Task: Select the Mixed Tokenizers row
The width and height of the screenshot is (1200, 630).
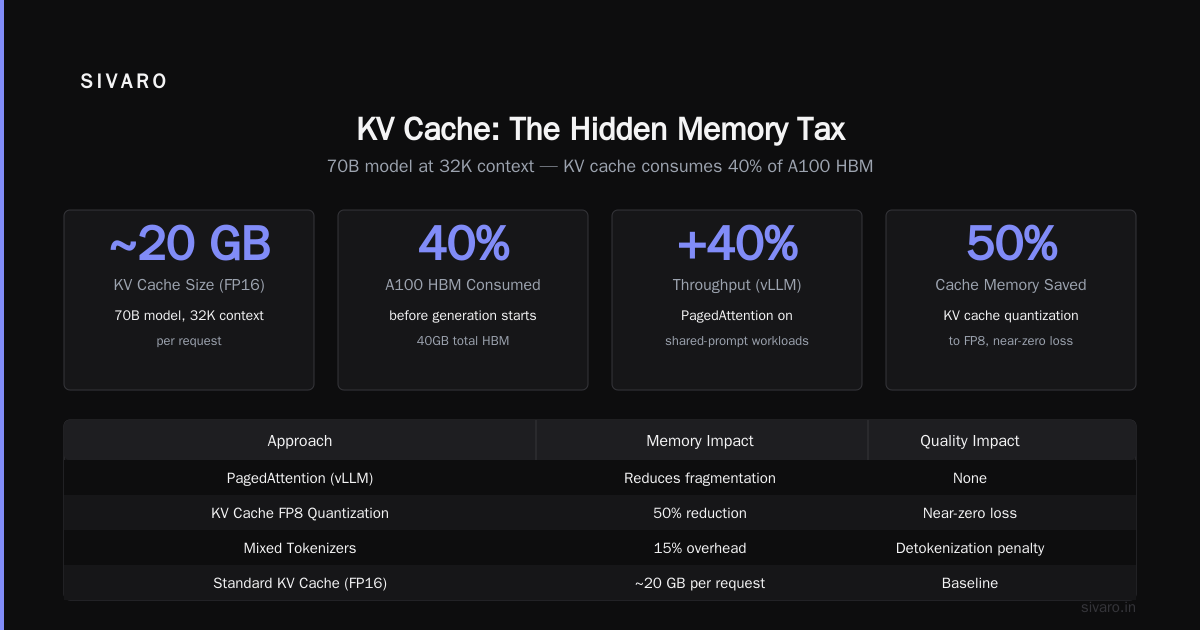Action: 600,548
